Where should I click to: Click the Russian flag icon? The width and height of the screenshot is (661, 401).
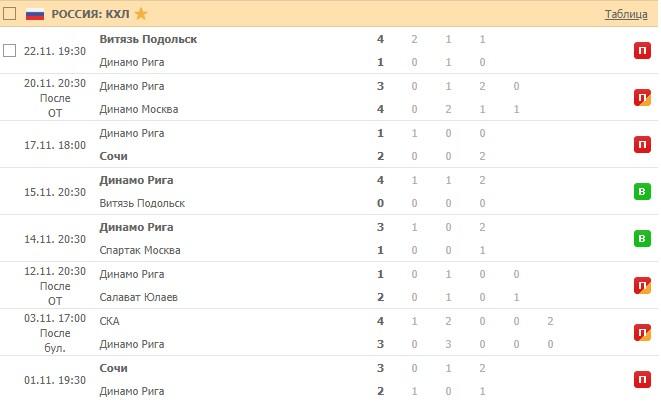(x=35, y=14)
